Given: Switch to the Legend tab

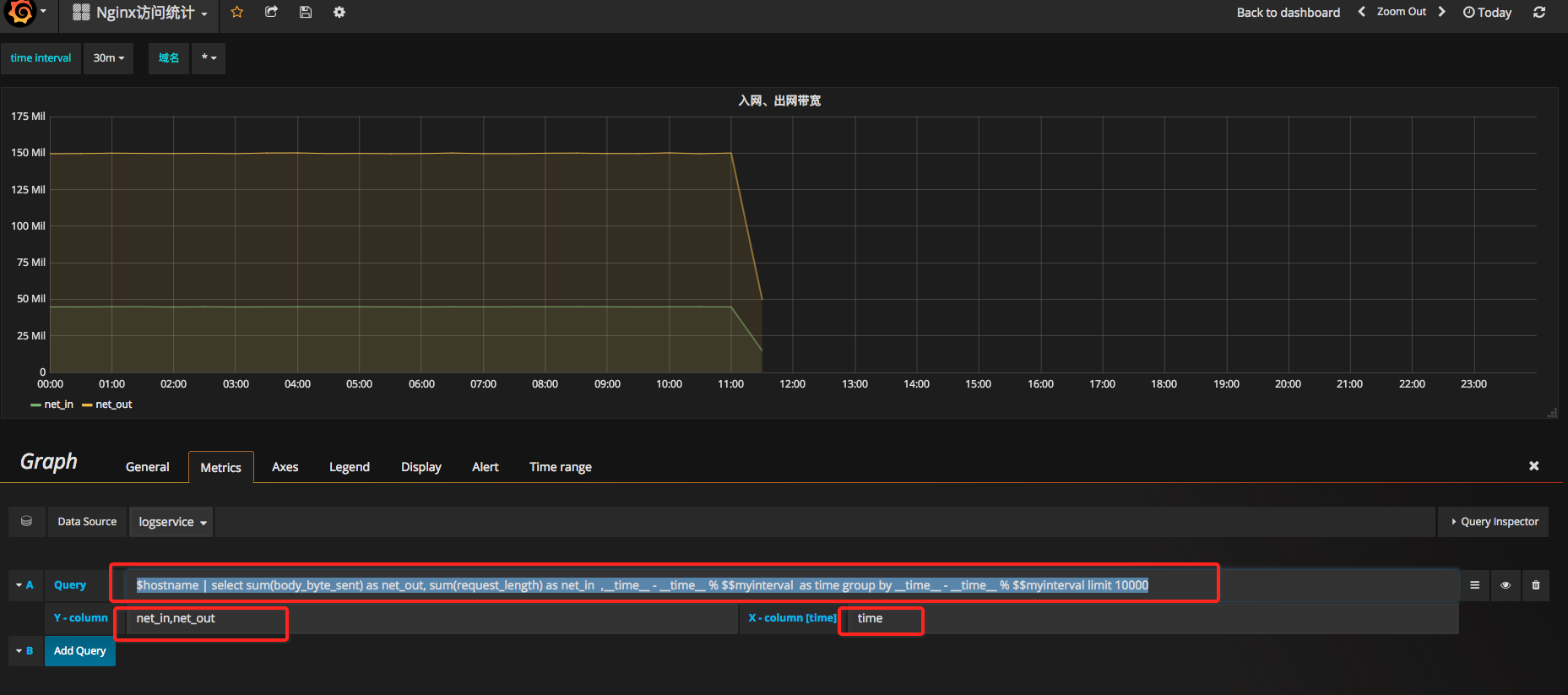Looking at the screenshot, I should (350, 467).
